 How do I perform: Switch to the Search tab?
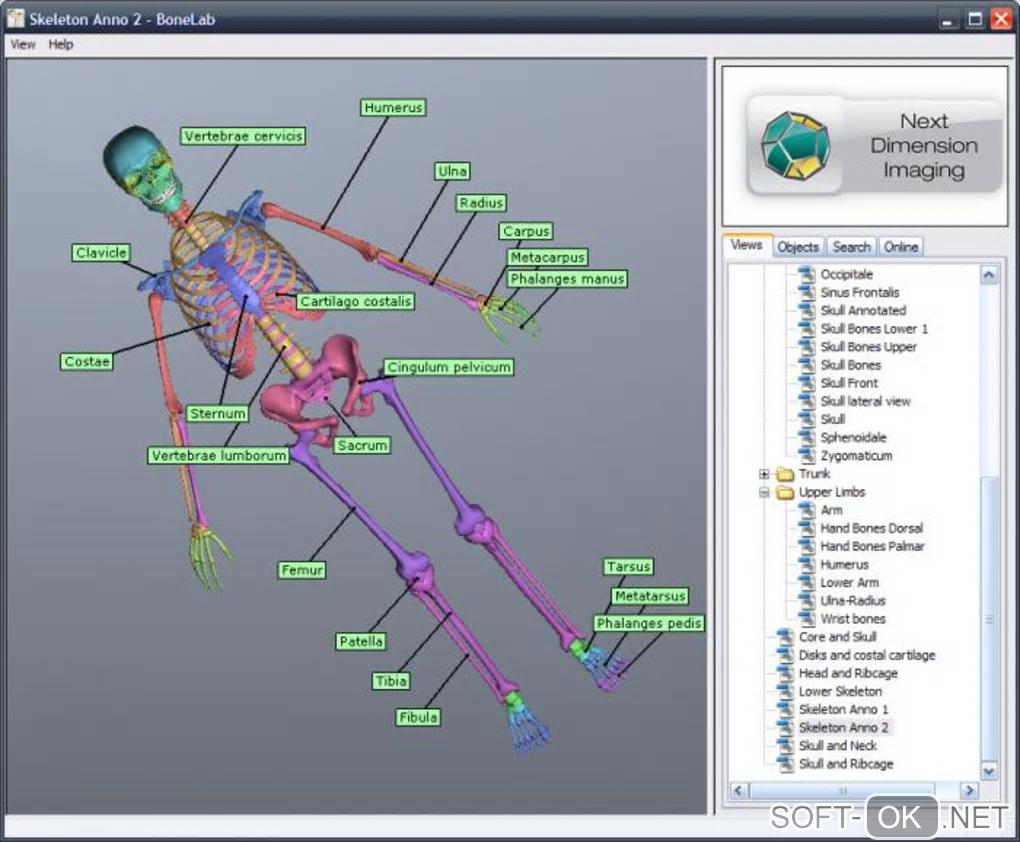point(851,247)
